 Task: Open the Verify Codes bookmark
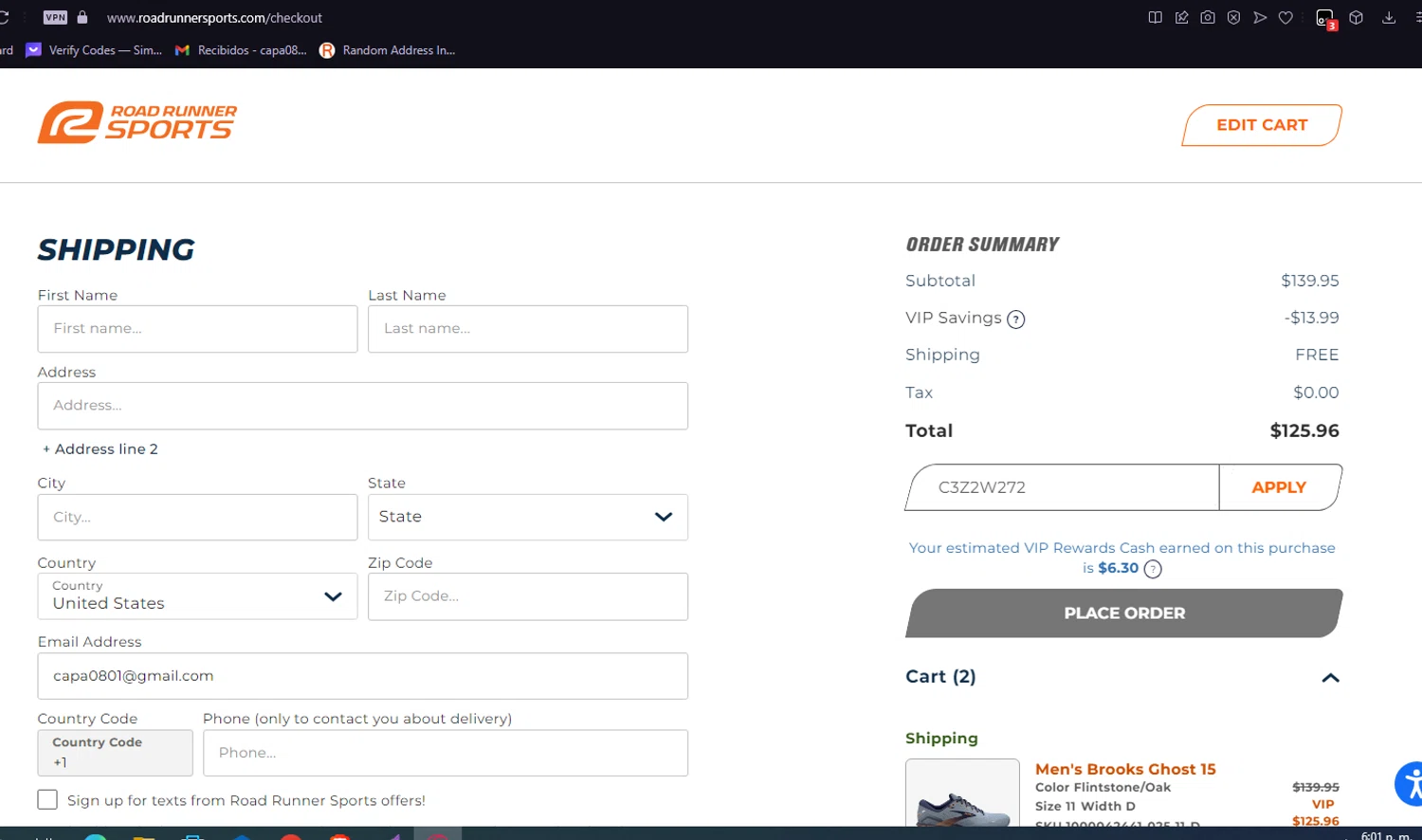(x=94, y=50)
